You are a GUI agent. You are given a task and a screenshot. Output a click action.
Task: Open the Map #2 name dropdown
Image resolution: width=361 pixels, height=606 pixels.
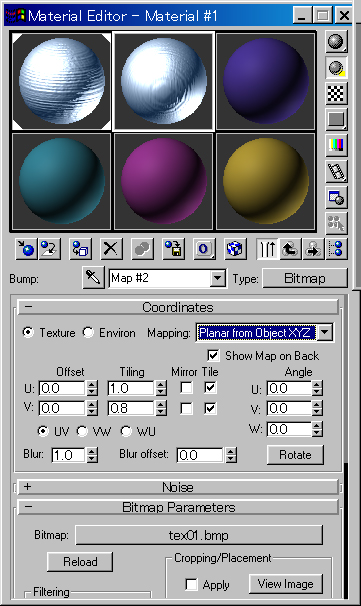218,278
